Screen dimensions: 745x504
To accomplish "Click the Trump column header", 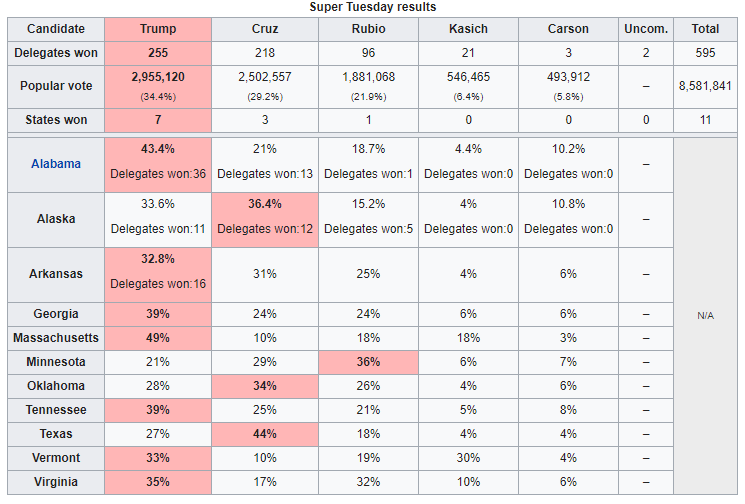I will [158, 29].
